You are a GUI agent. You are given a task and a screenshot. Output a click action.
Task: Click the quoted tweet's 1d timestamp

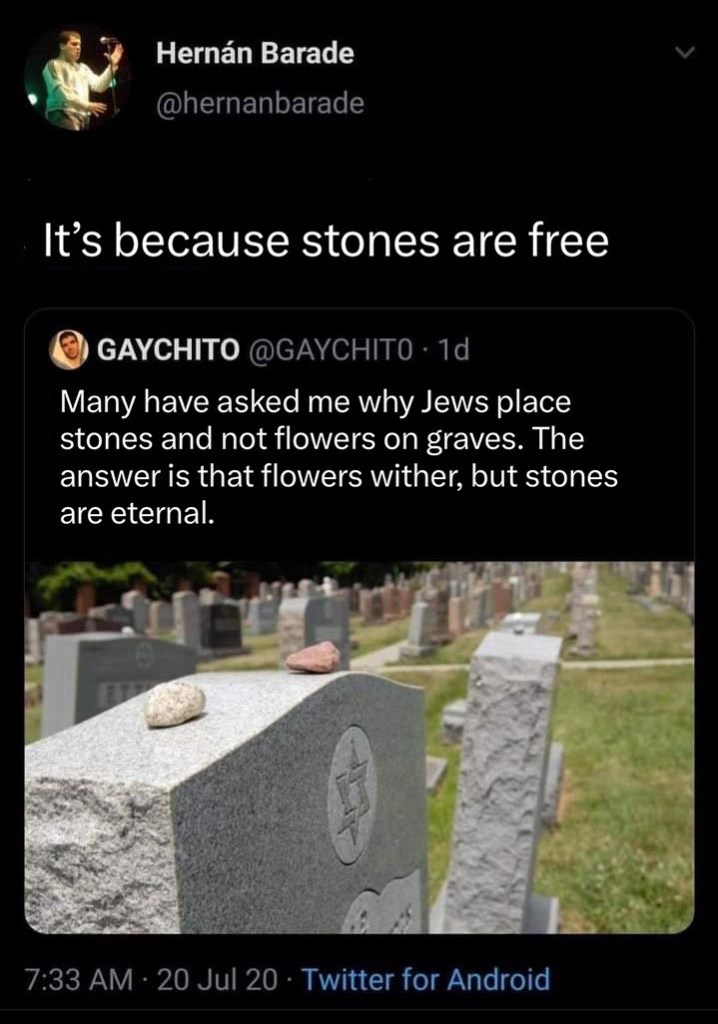pos(452,351)
